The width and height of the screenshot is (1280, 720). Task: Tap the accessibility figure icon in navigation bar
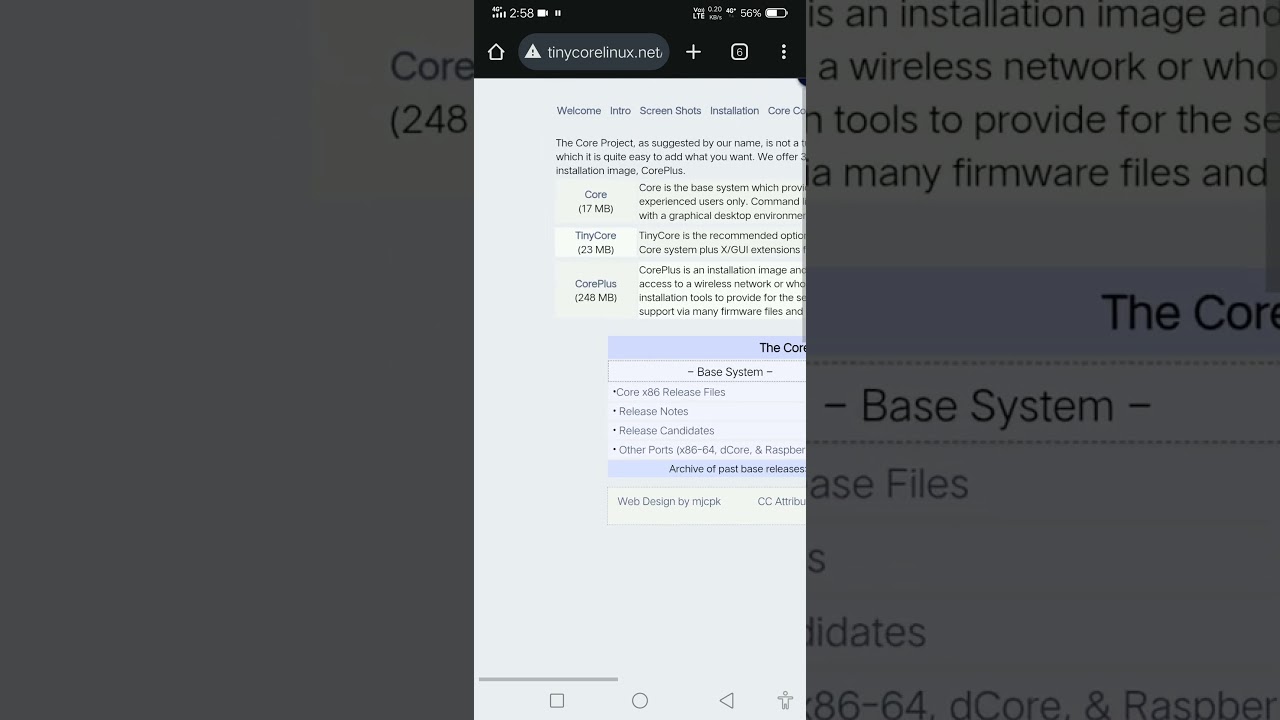786,701
